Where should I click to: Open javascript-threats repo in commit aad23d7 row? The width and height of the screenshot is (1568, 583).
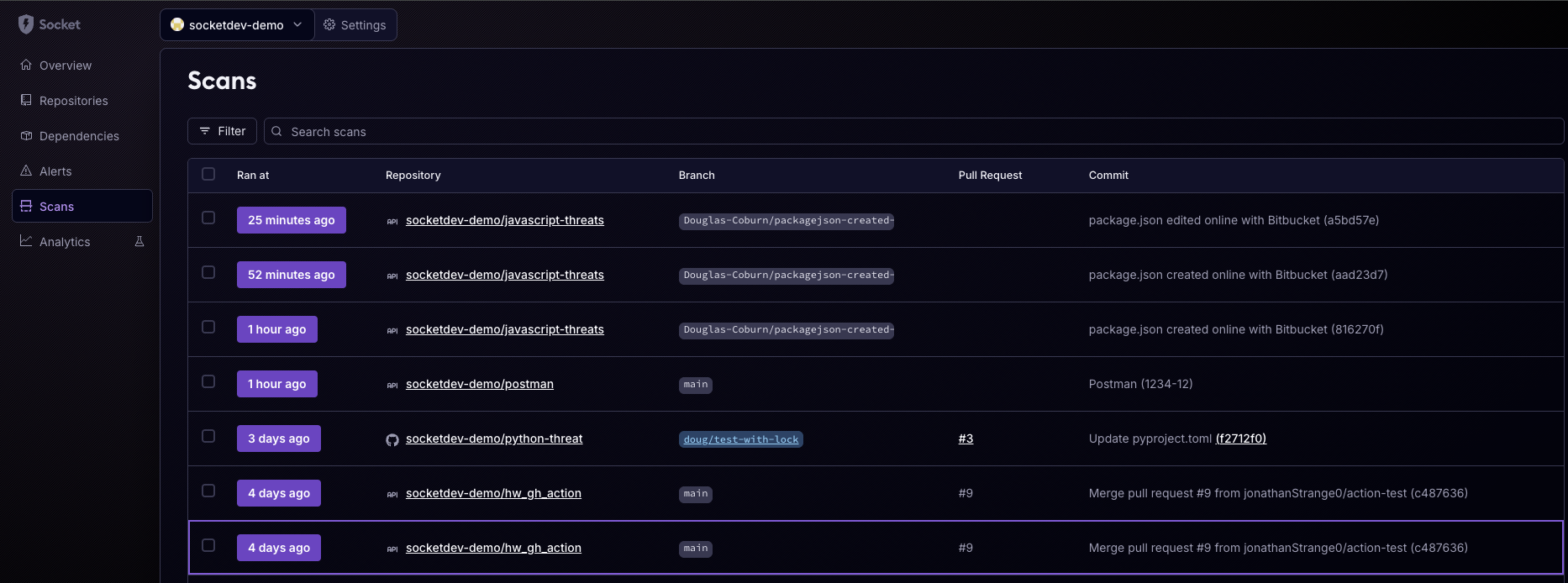tap(504, 275)
